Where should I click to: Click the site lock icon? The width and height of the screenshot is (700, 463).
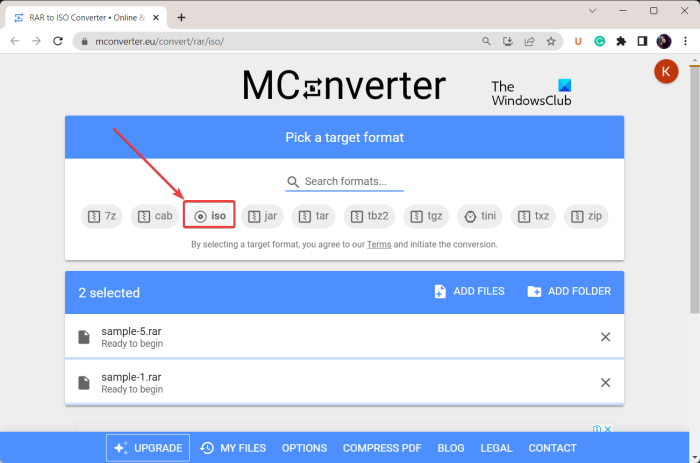(85, 42)
